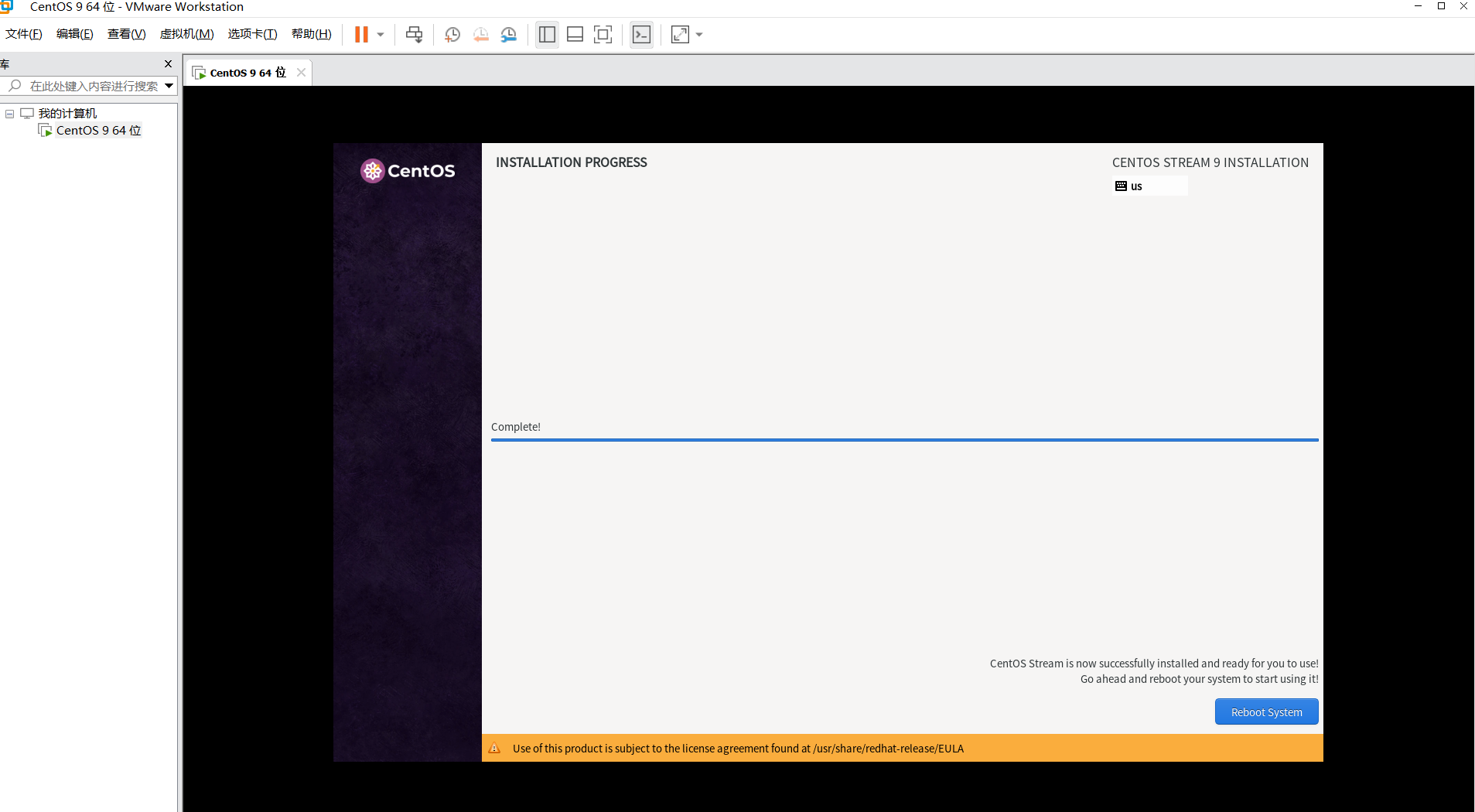Click the library search input field

pos(93,86)
